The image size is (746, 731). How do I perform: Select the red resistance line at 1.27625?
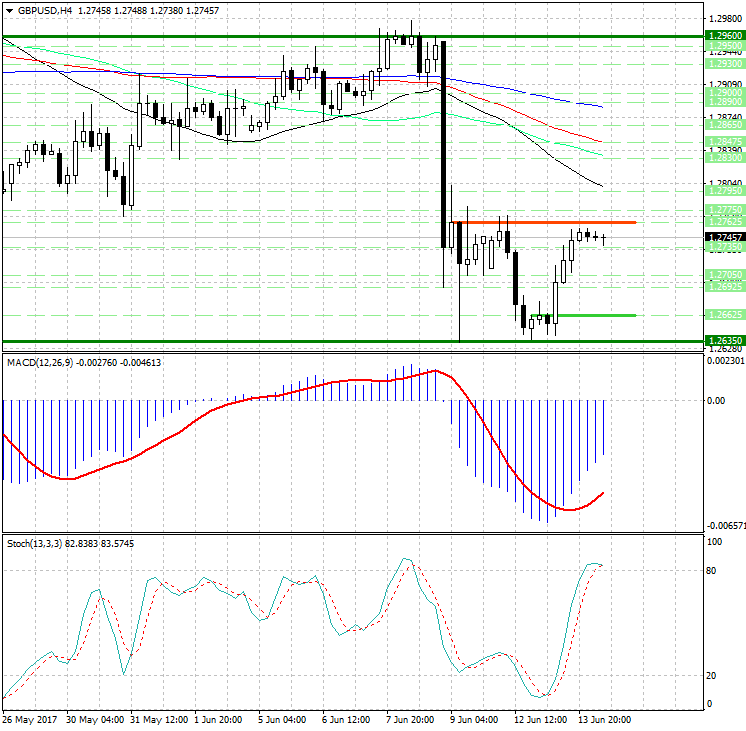coord(544,222)
